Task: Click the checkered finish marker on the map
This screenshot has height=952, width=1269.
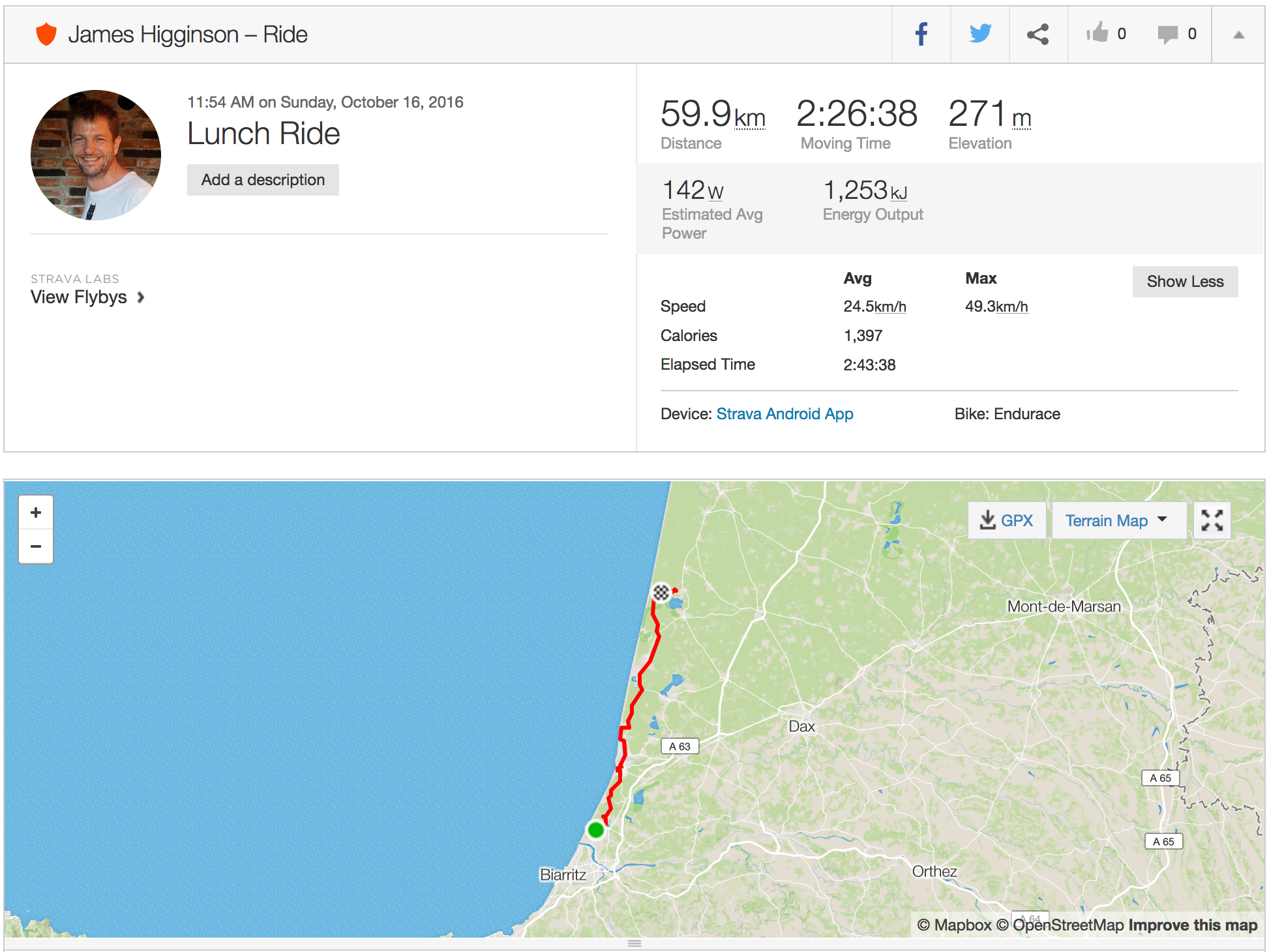Action: (x=661, y=592)
